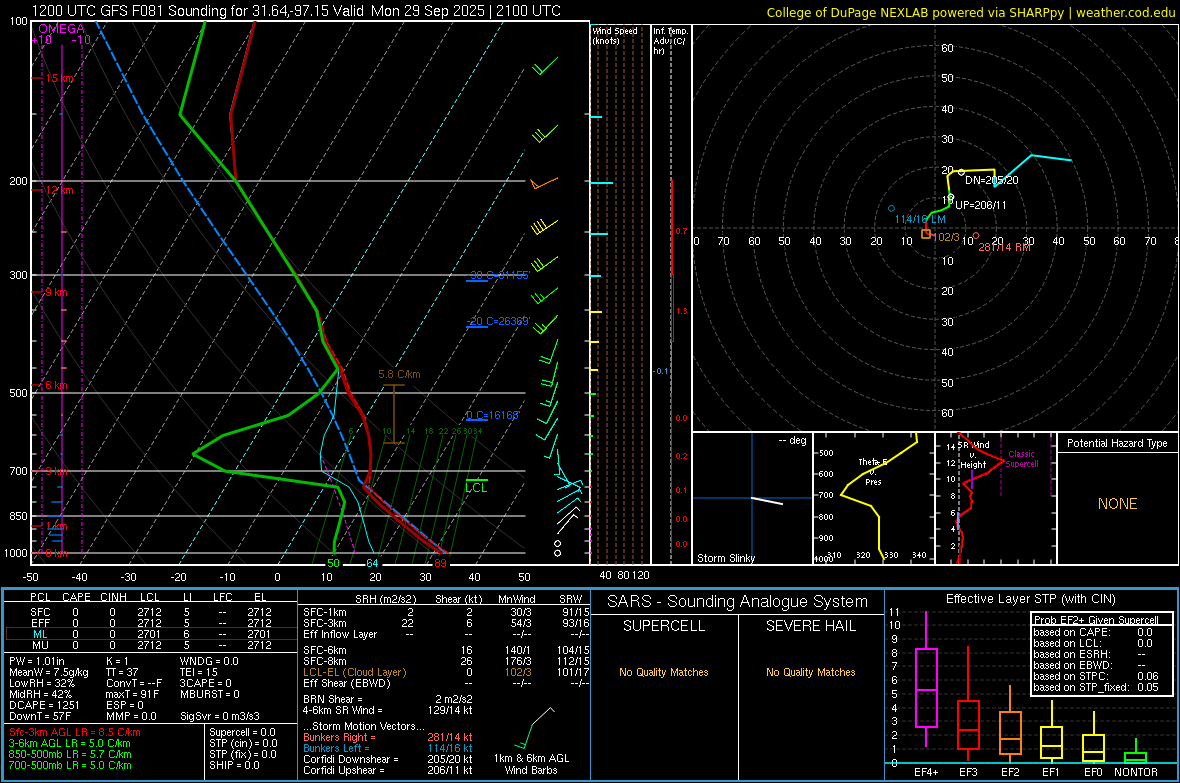
Task: Select the MU parcel row
Action: 151,645
